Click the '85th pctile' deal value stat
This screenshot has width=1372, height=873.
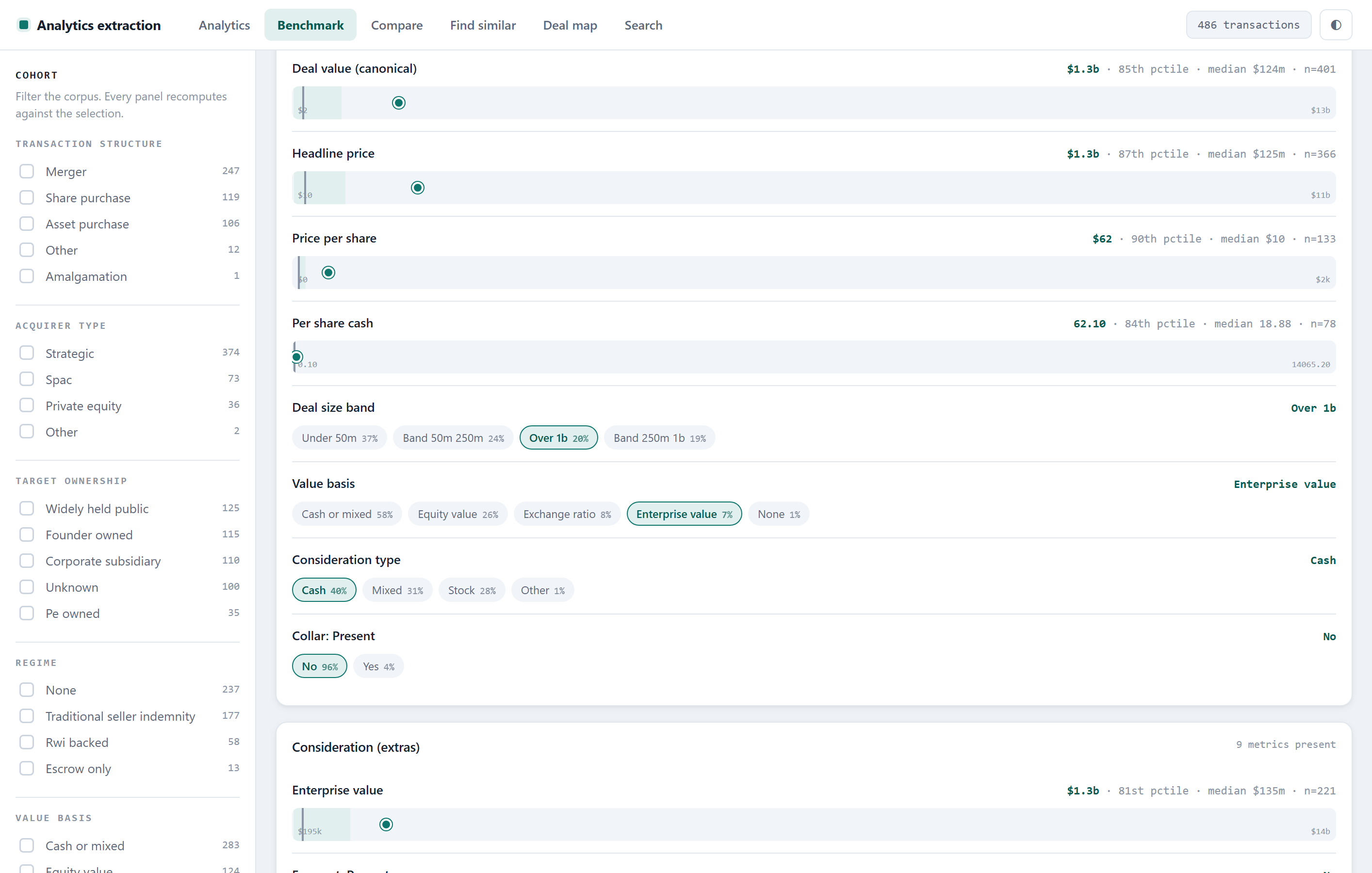click(1153, 69)
